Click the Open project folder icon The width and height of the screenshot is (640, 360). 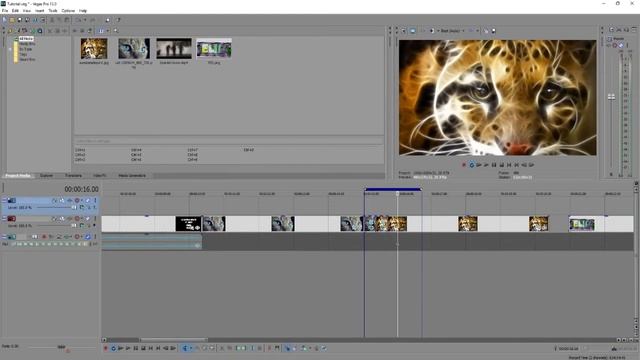pyautogui.click(x=12, y=20)
